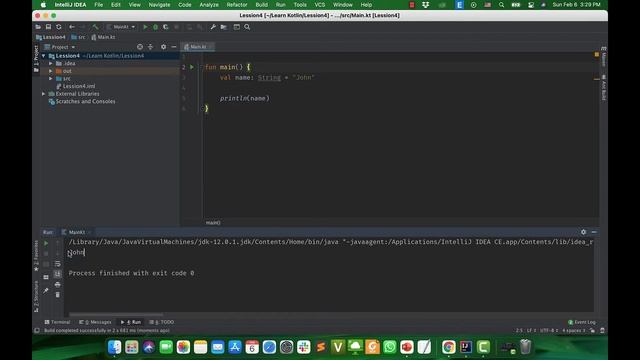640x360 pixels.
Task: Click the Open file toolbar icon
Action: pos(38,27)
